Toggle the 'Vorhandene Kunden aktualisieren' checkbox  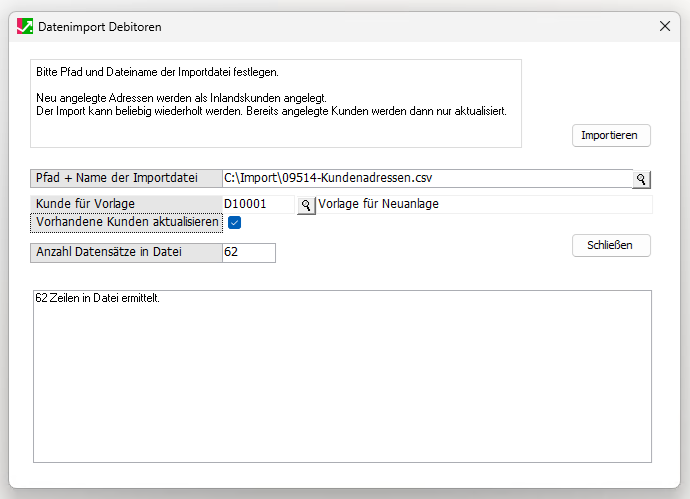point(235,222)
